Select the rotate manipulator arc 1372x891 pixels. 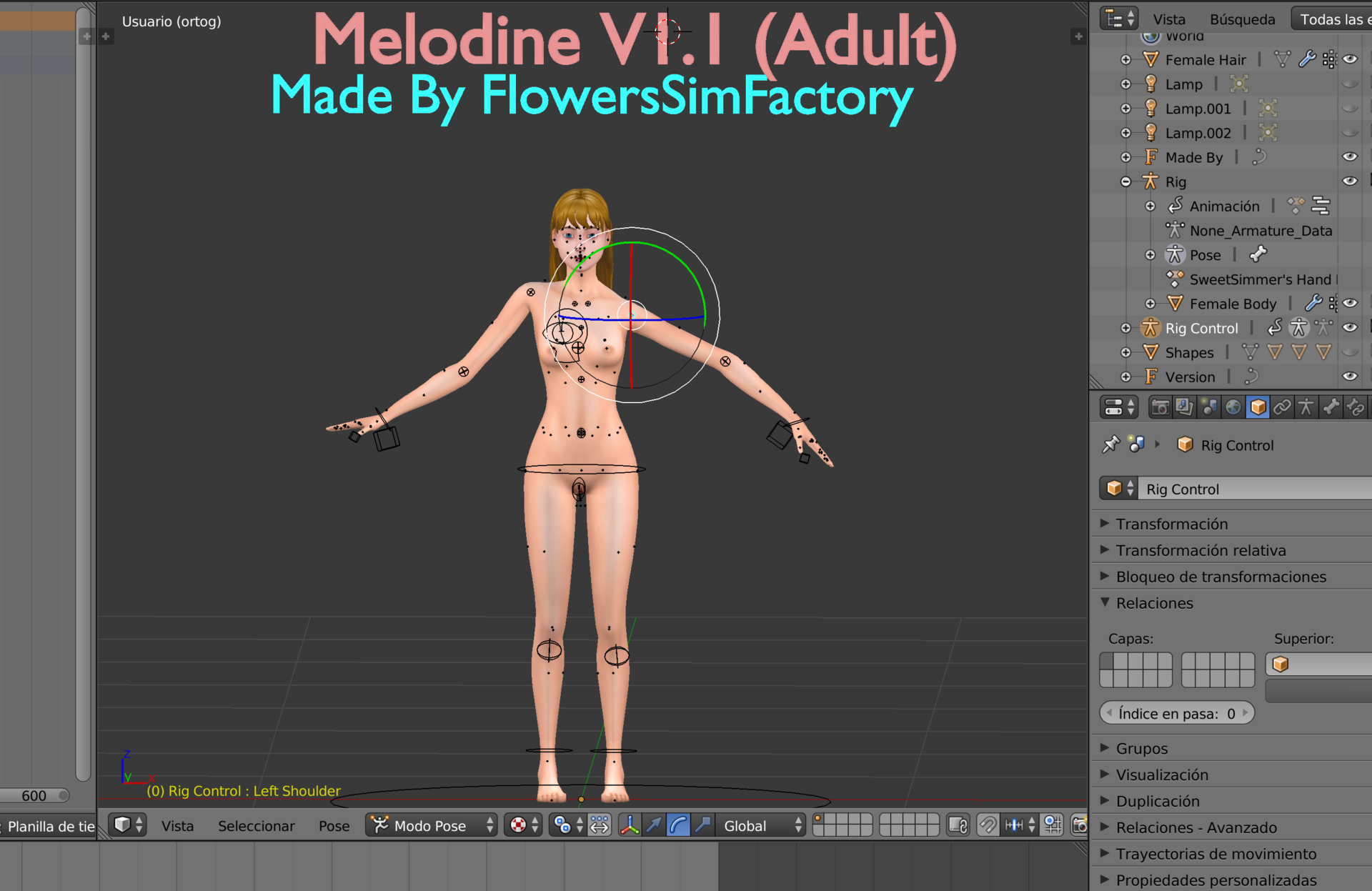tap(678, 826)
